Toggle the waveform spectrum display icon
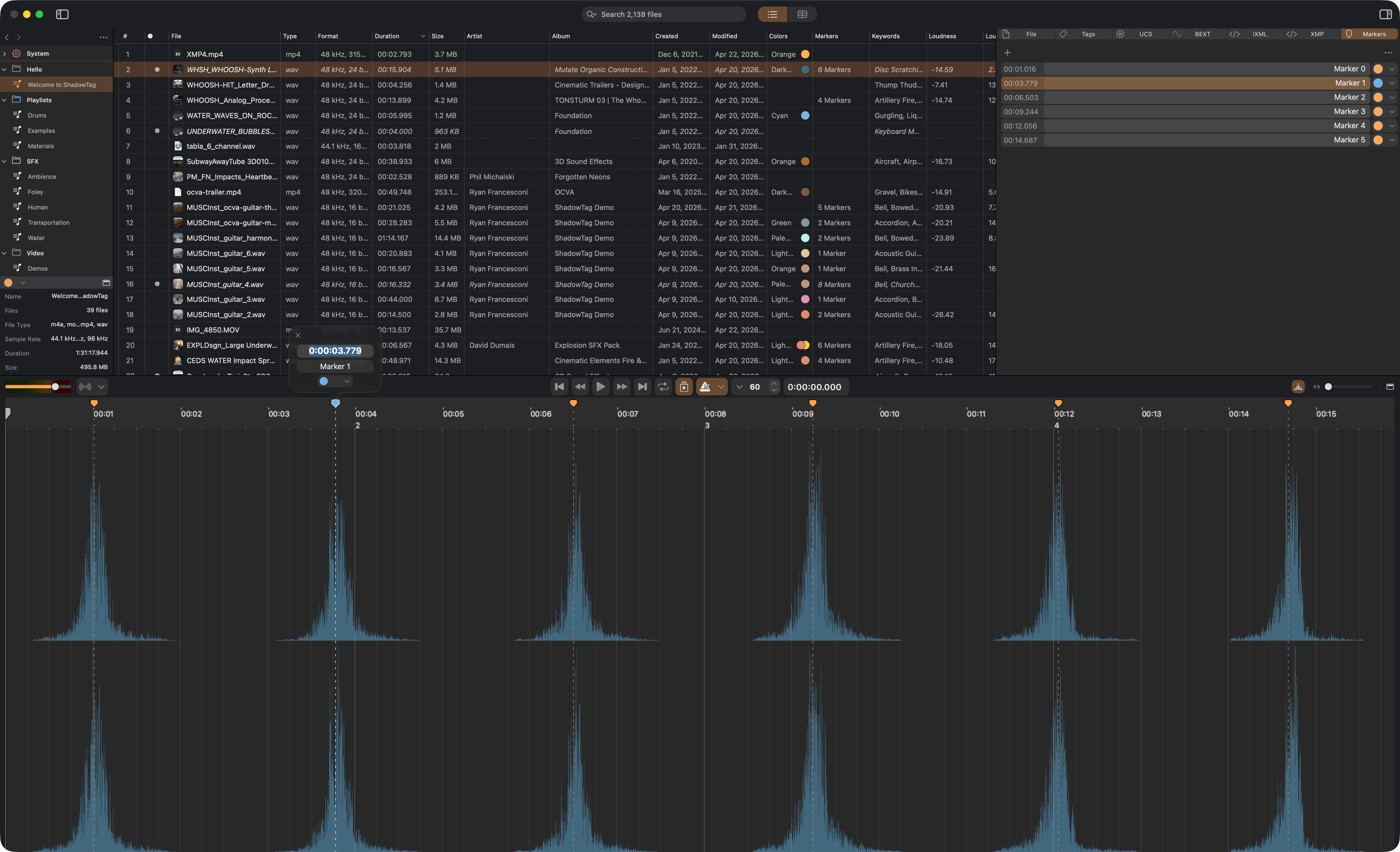Screen dimensions: 1400x852 (x=1298, y=387)
